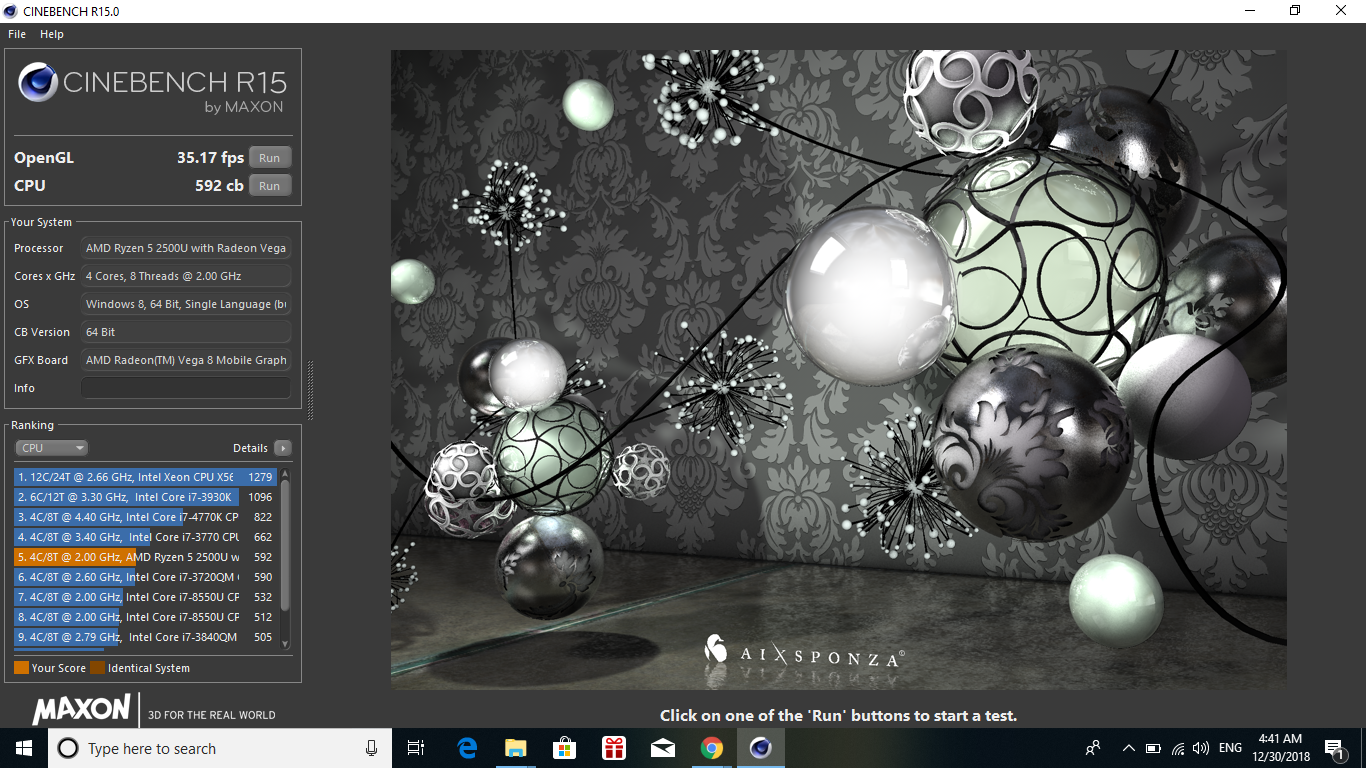Viewport: 1366px width, 768px height.
Task: Click the ENG language indicator
Action: click(x=1230, y=748)
